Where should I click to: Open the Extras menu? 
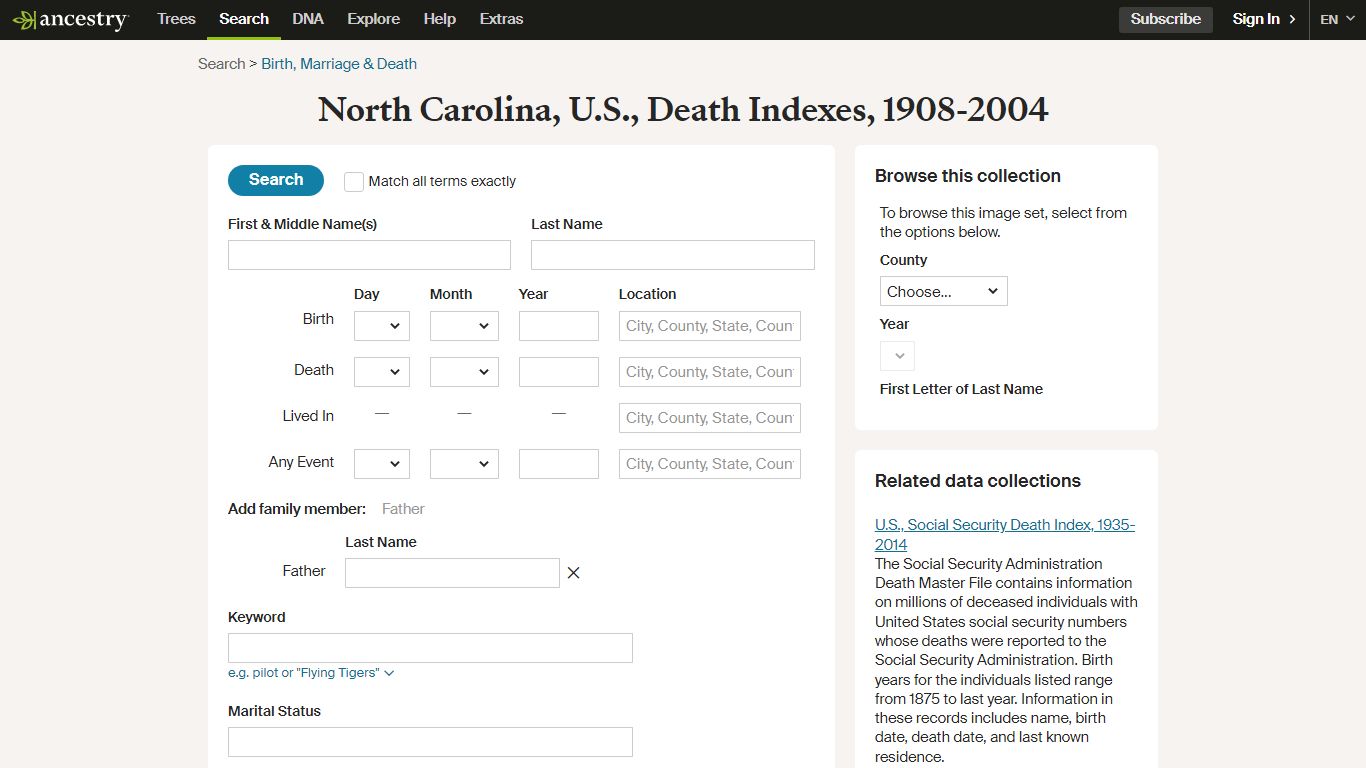pyautogui.click(x=501, y=19)
